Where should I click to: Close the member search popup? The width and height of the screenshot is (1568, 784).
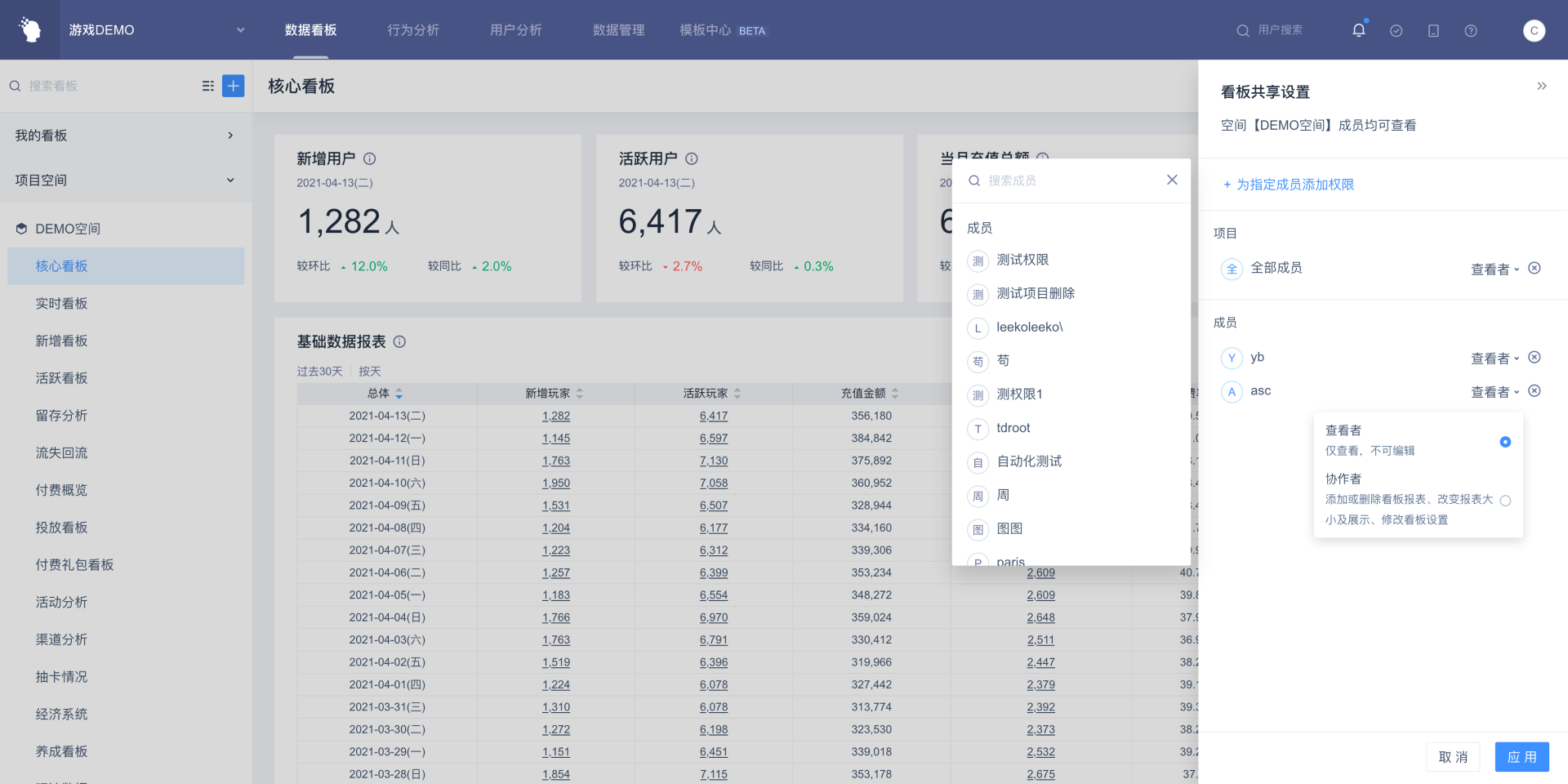click(1172, 180)
